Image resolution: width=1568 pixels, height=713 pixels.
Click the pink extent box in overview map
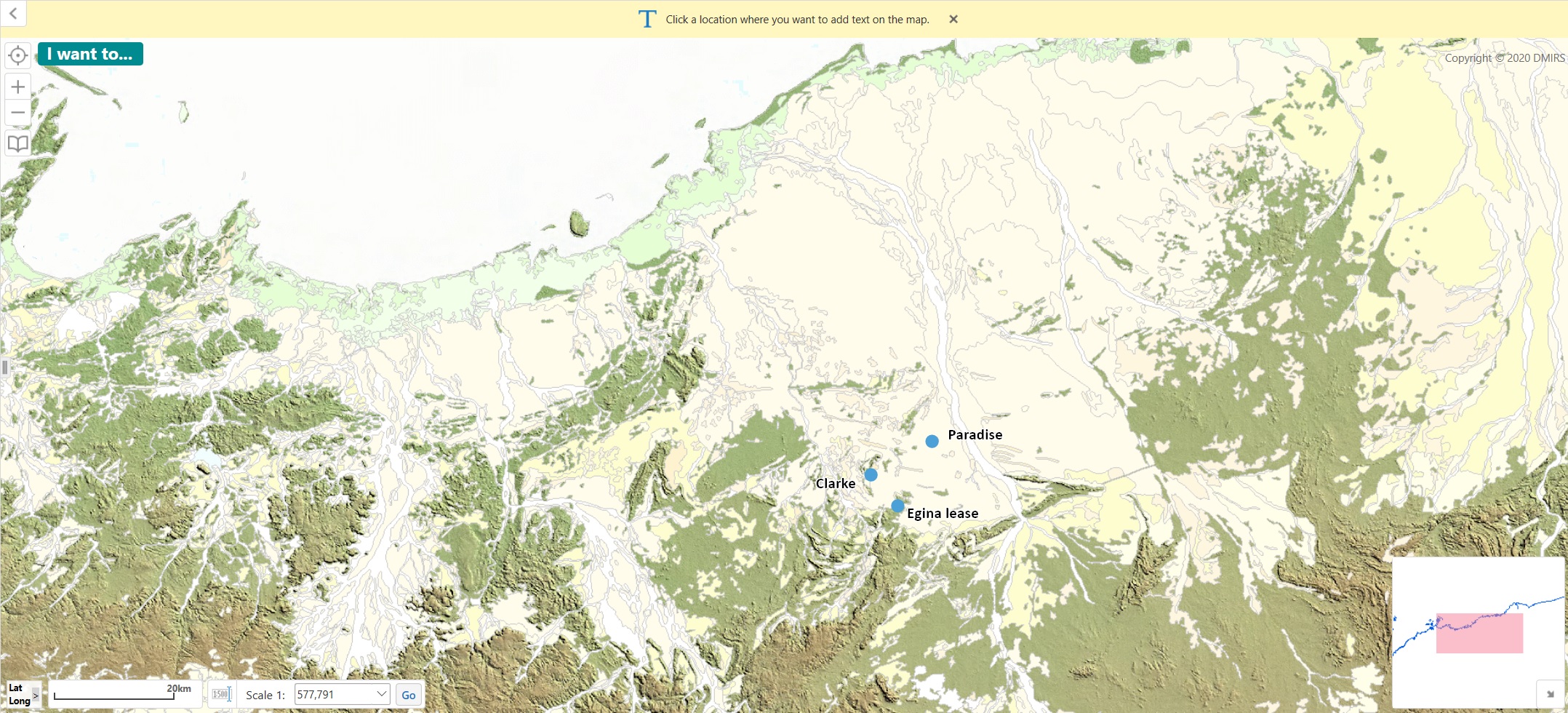pyautogui.click(x=1479, y=634)
